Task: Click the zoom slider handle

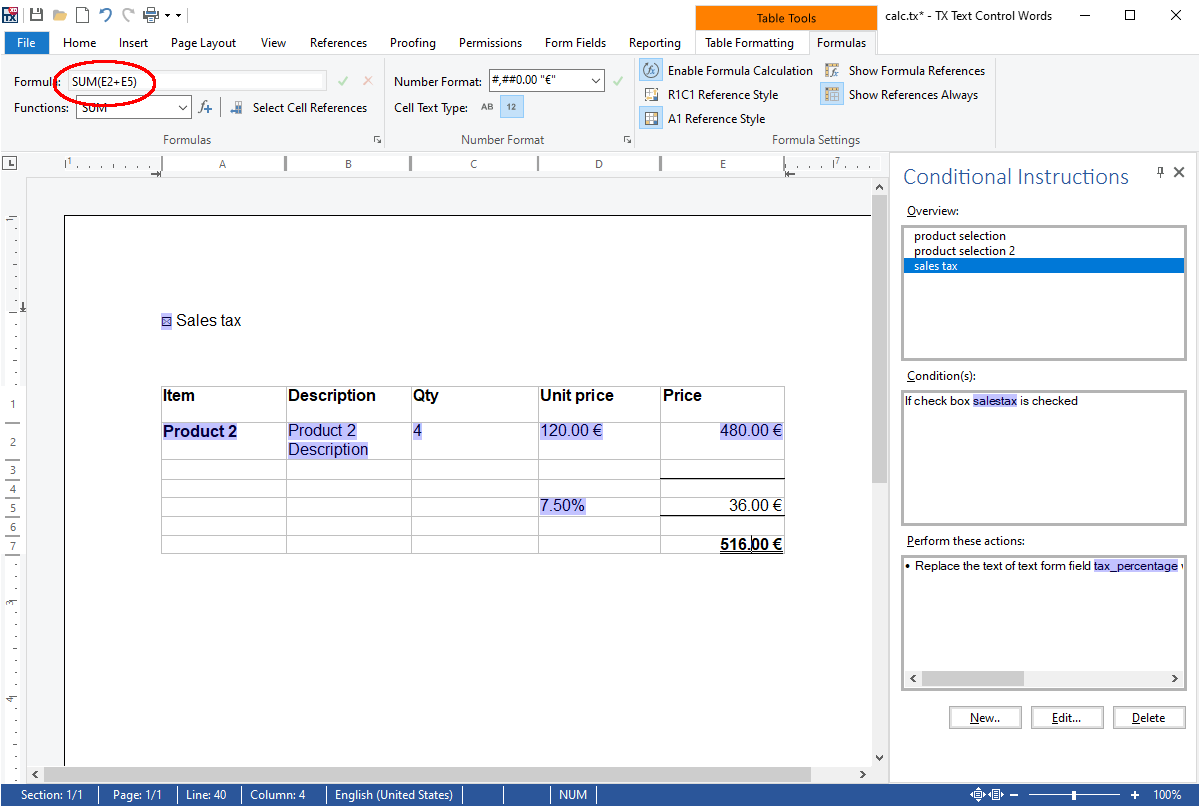Action: coord(1074,795)
